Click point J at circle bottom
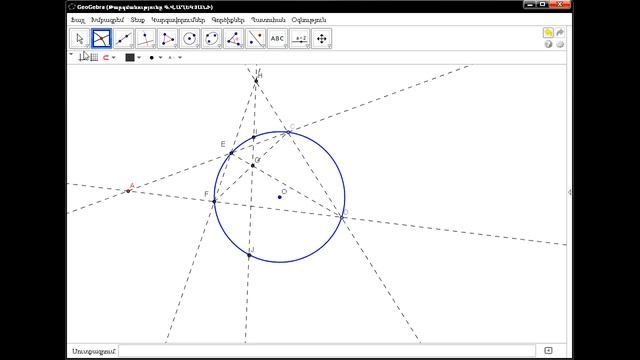The height and width of the screenshot is (360, 640). (x=249, y=256)
